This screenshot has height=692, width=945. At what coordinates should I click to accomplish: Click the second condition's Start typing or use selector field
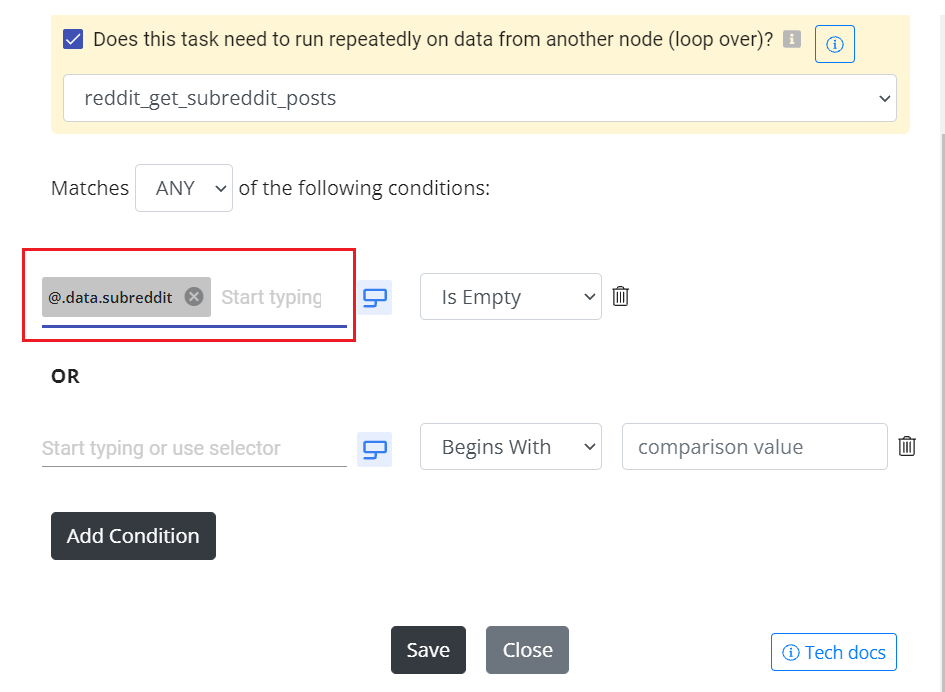coord(194,448)
